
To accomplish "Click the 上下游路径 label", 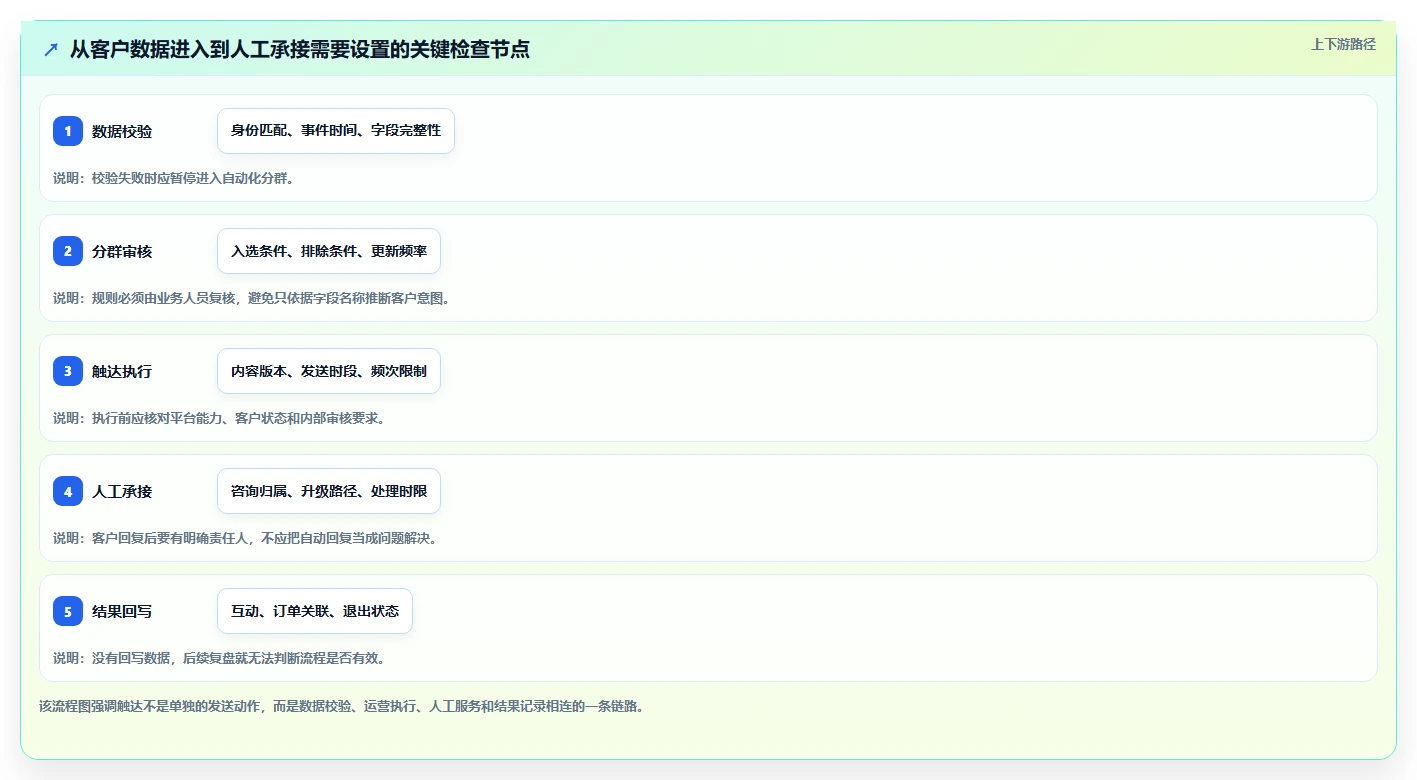I will point(1343,44).
